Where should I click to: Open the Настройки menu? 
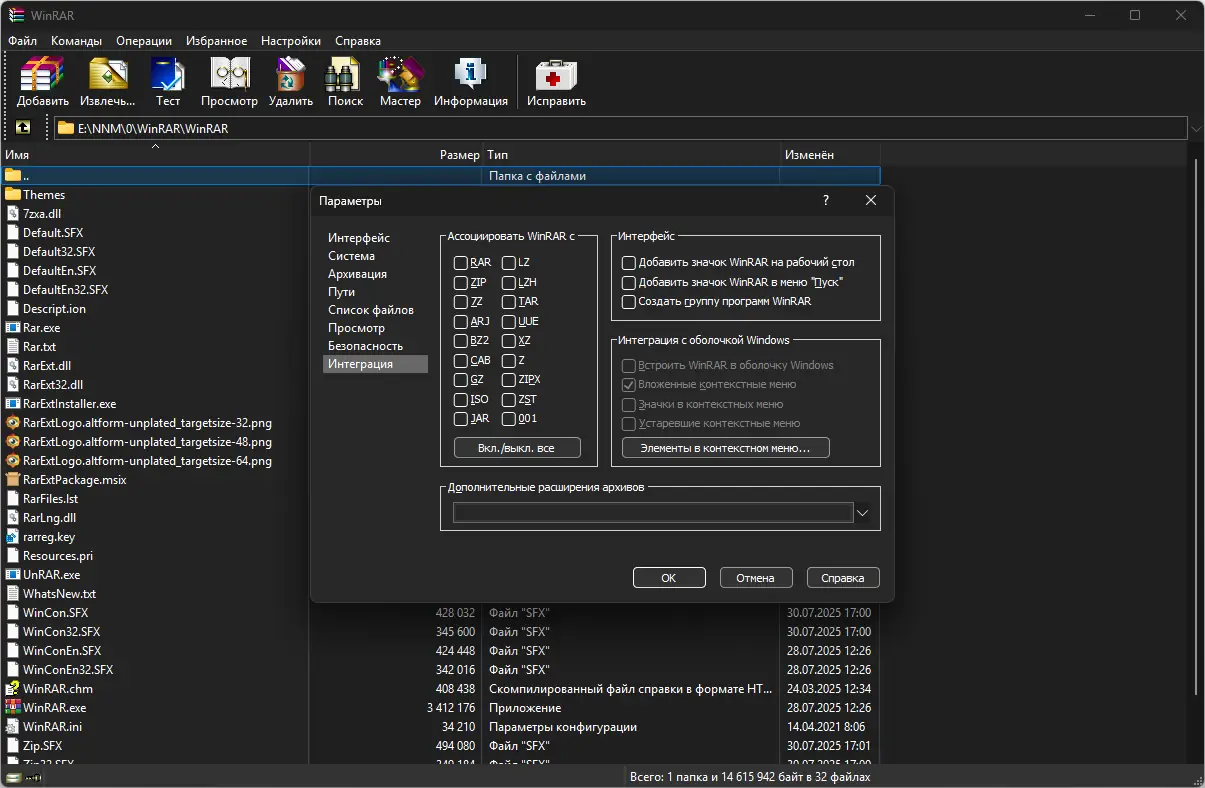coord(290,41)
